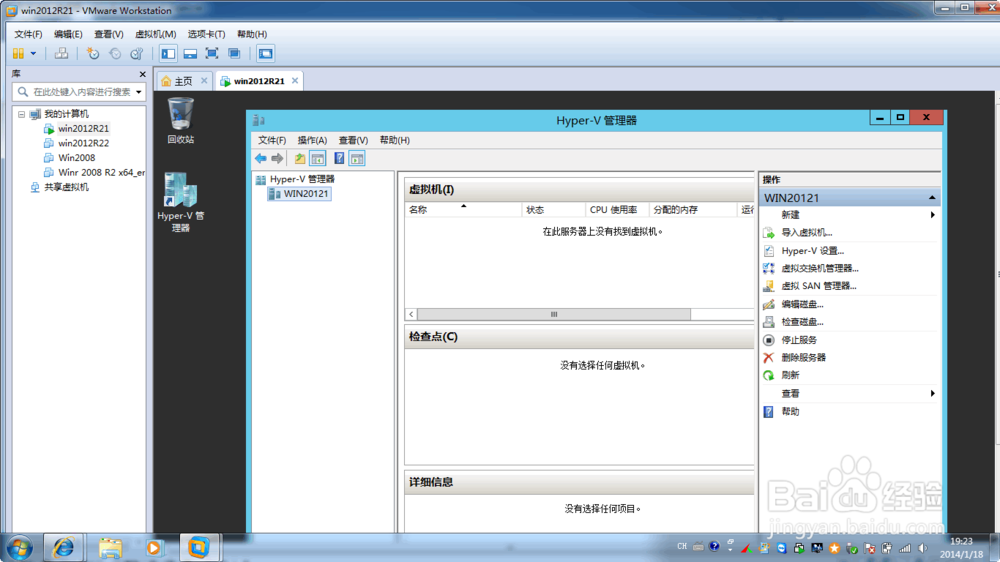Sort by 名称 column header

tap(463, 209)
